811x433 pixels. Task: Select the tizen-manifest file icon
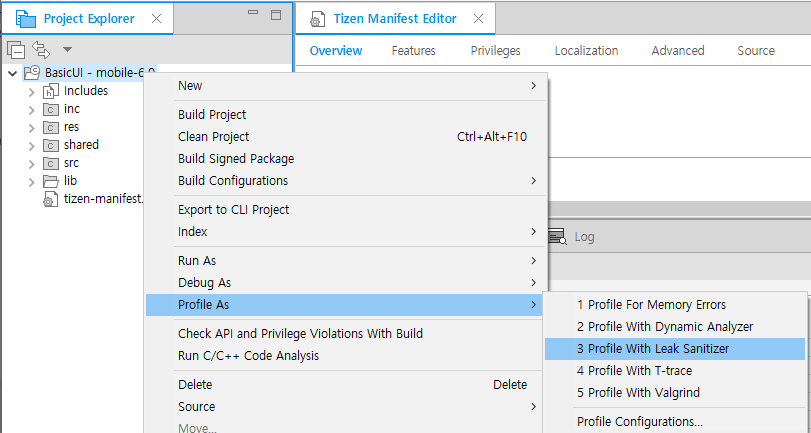click(51, 199)
